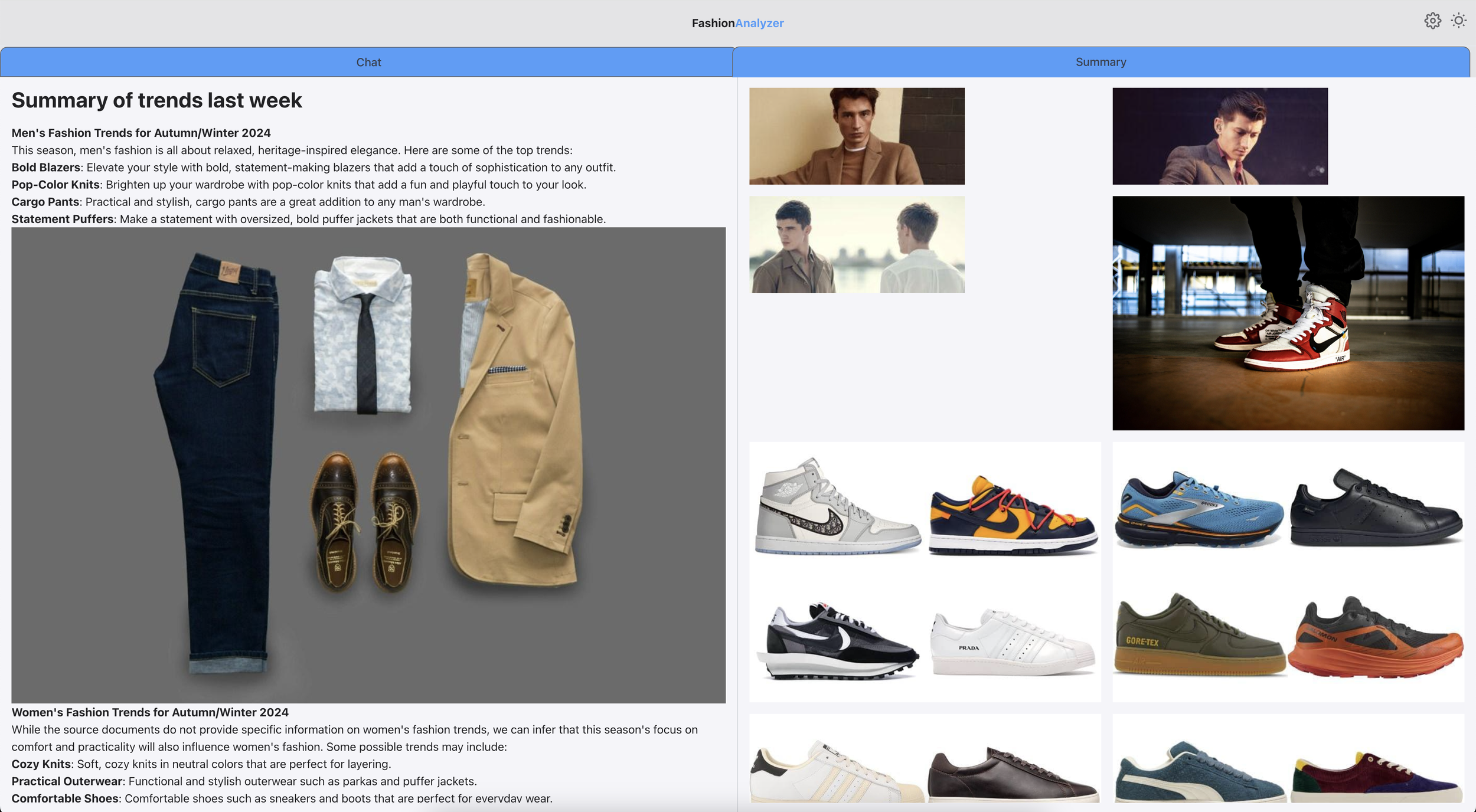Click 'Men's Fashion Trends for Autumn/Winter 2024' heading
This screenshot has width=1476, height=812.
(141, 133)
